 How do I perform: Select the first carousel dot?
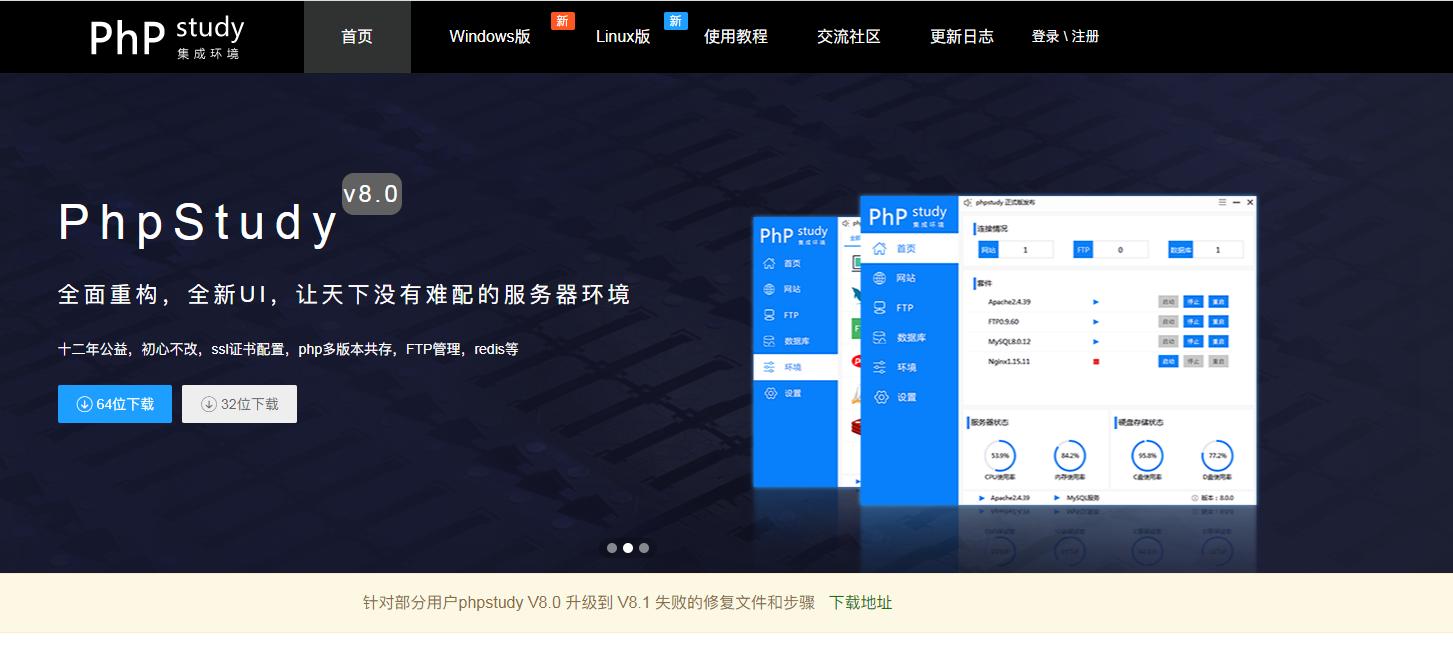[x=612, y=548]
